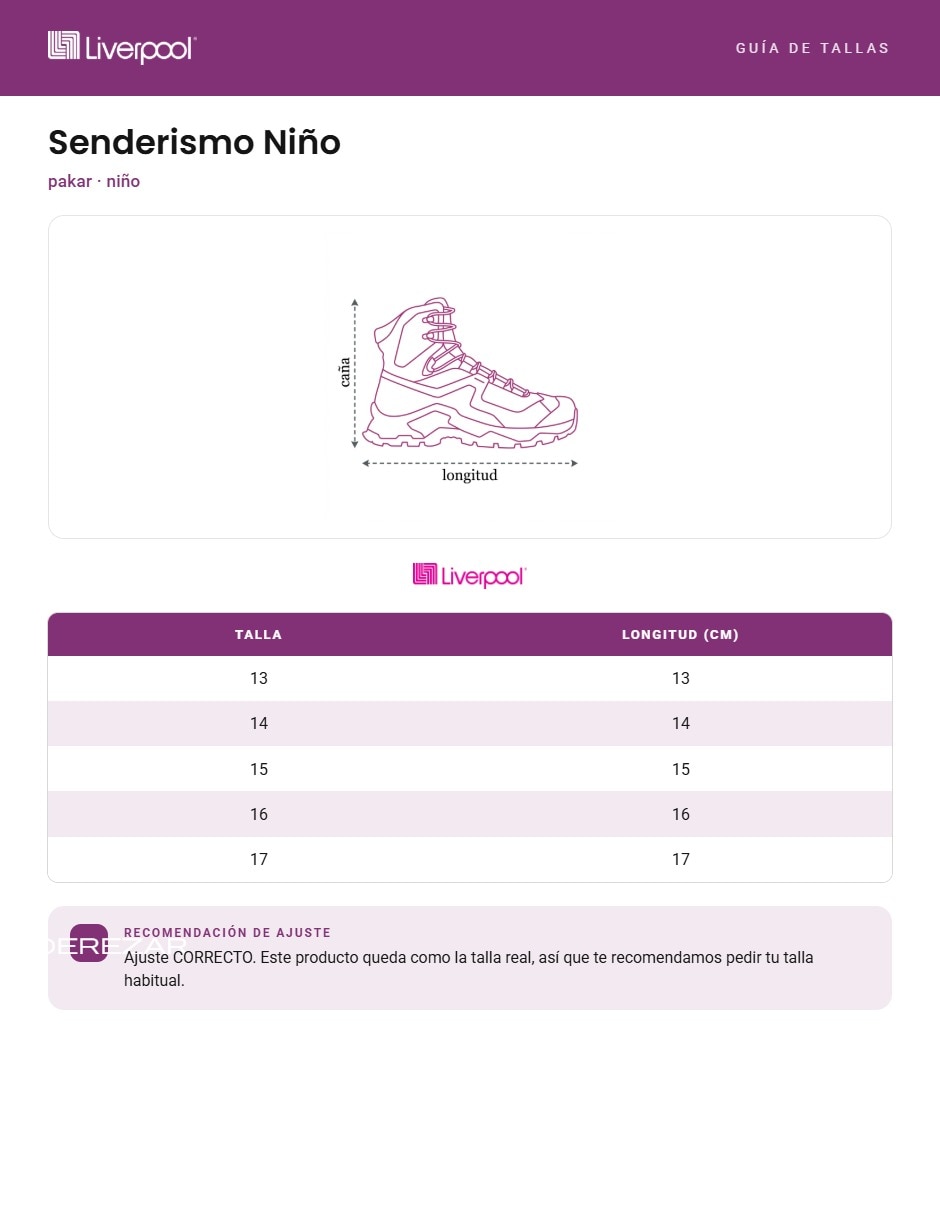Click the pink Liverpool logo below the diagram
This screenshot has width=940, height=1215.
469,575
